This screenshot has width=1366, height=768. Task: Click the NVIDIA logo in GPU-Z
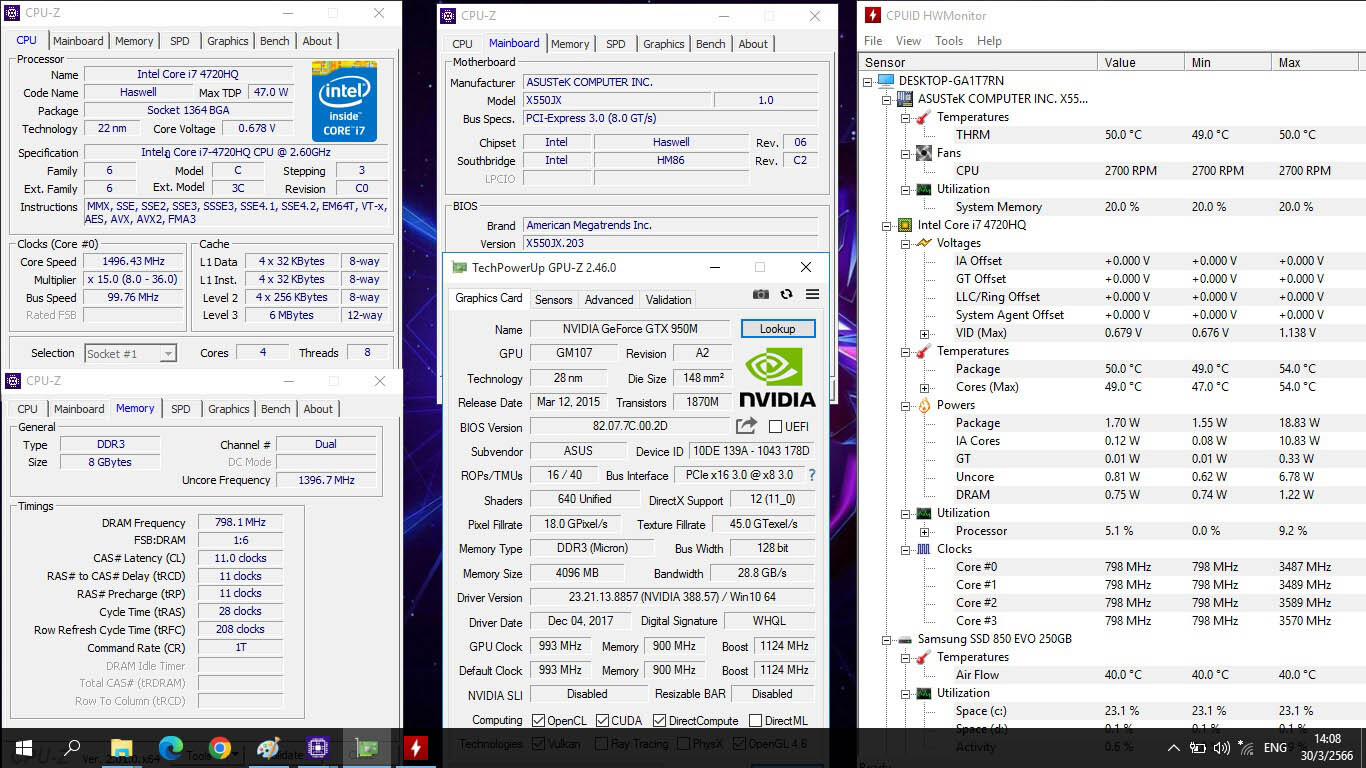(778, 377)
